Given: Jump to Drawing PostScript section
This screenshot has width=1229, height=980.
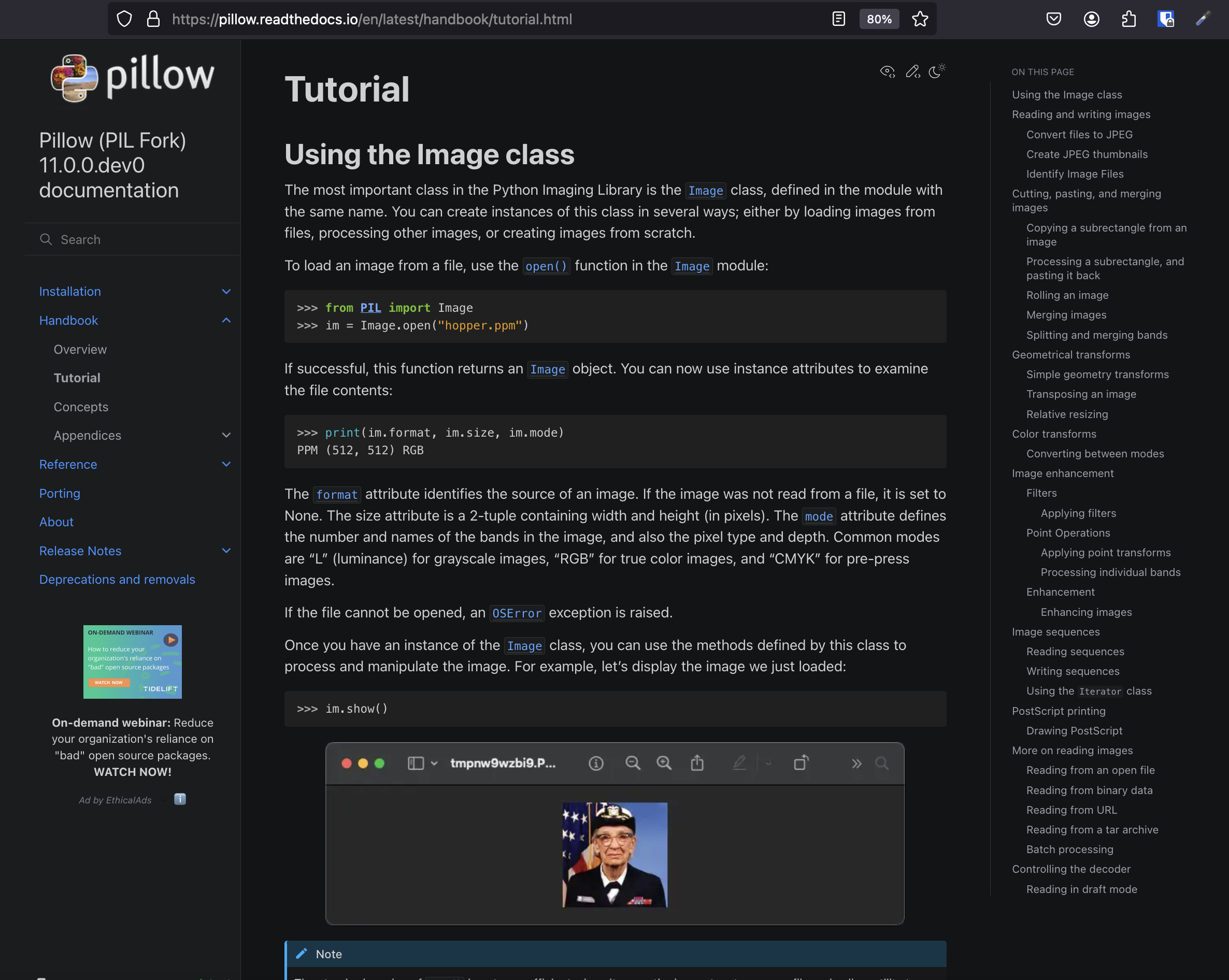Looking at the screenshot, I should (x=1074, y=731).
